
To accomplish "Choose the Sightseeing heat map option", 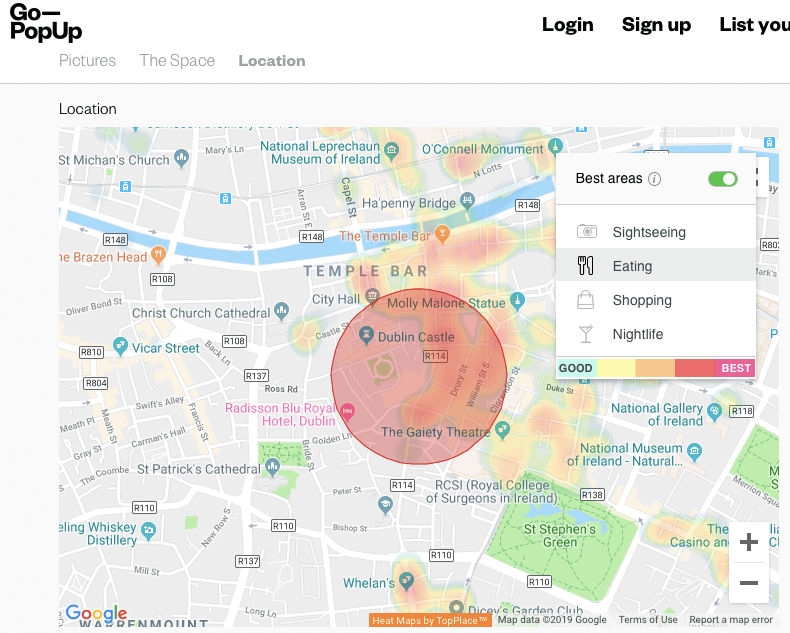I will pyautogui.click(x=655, y=232).
